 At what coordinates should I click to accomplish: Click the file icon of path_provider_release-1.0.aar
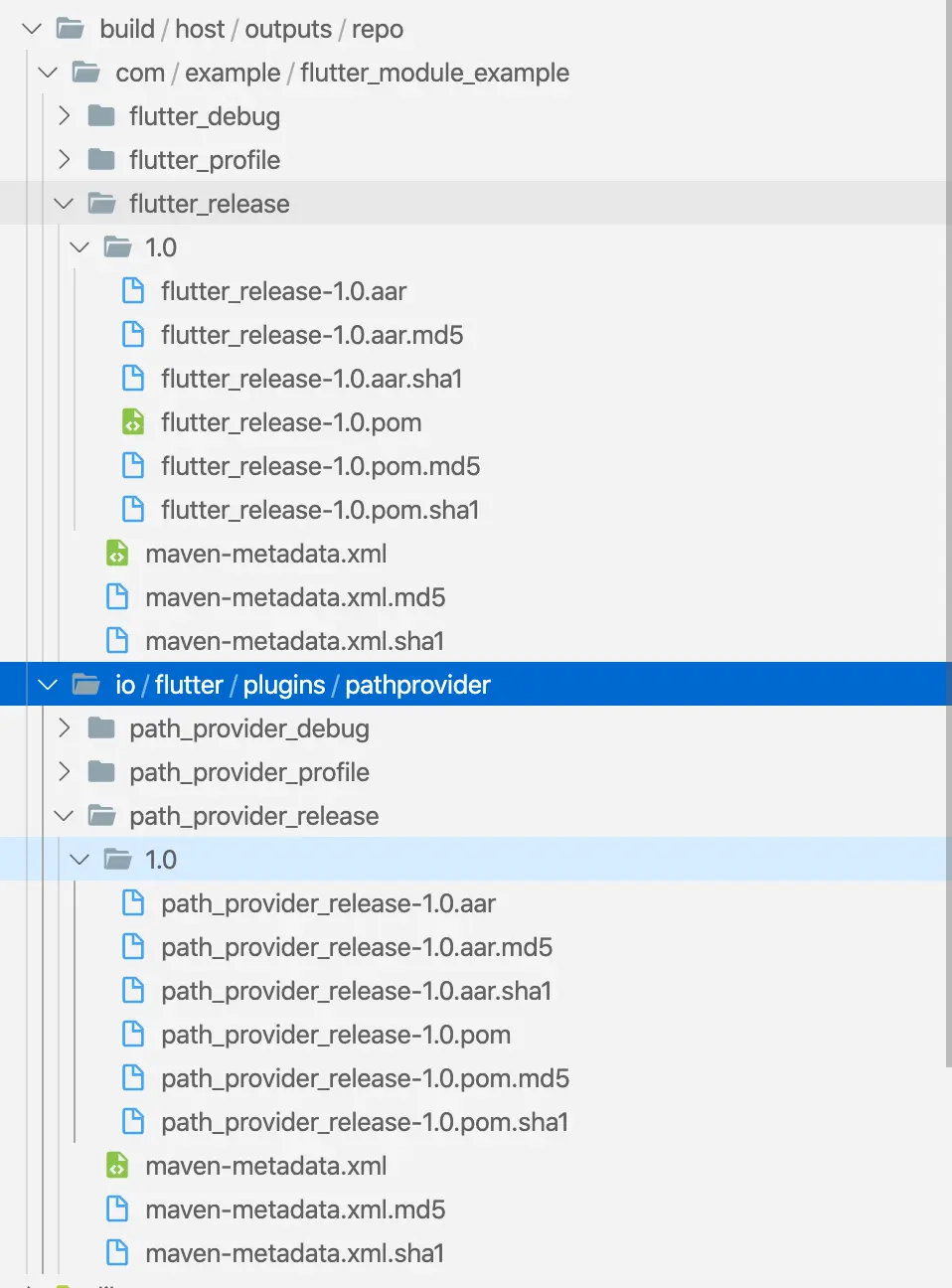tap(133, 903)
